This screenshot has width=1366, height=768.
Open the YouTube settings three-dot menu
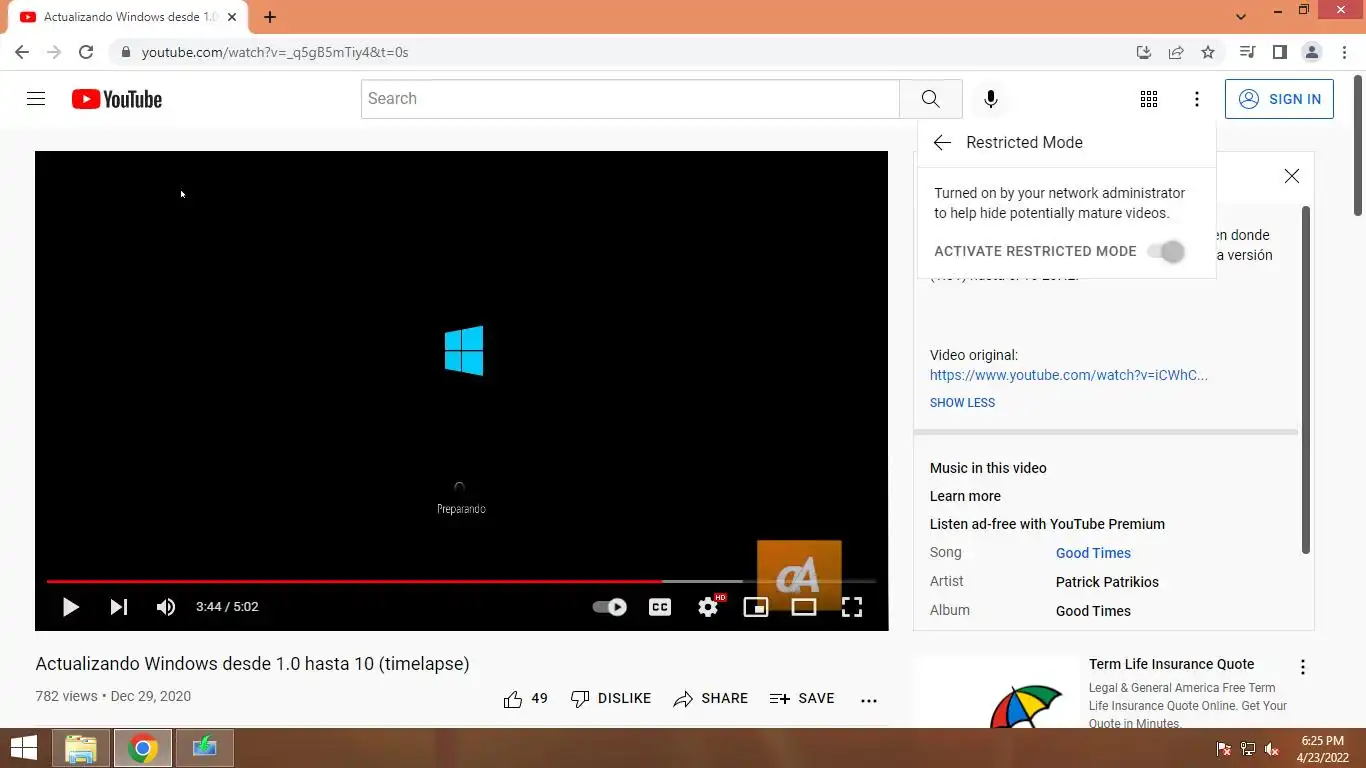[1196, 99]
